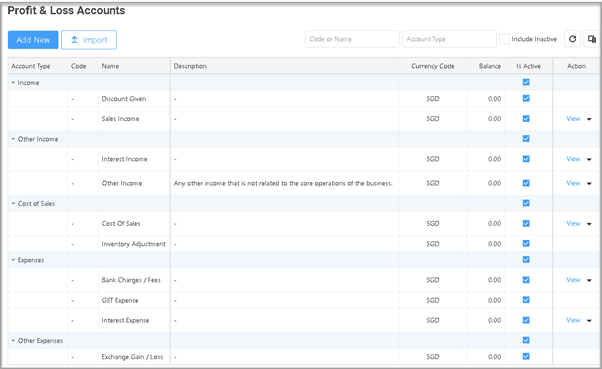This screenshot has width=602, height=369.
Task: Focus the Code or Name search field
Action: click(x=352, y=39)
